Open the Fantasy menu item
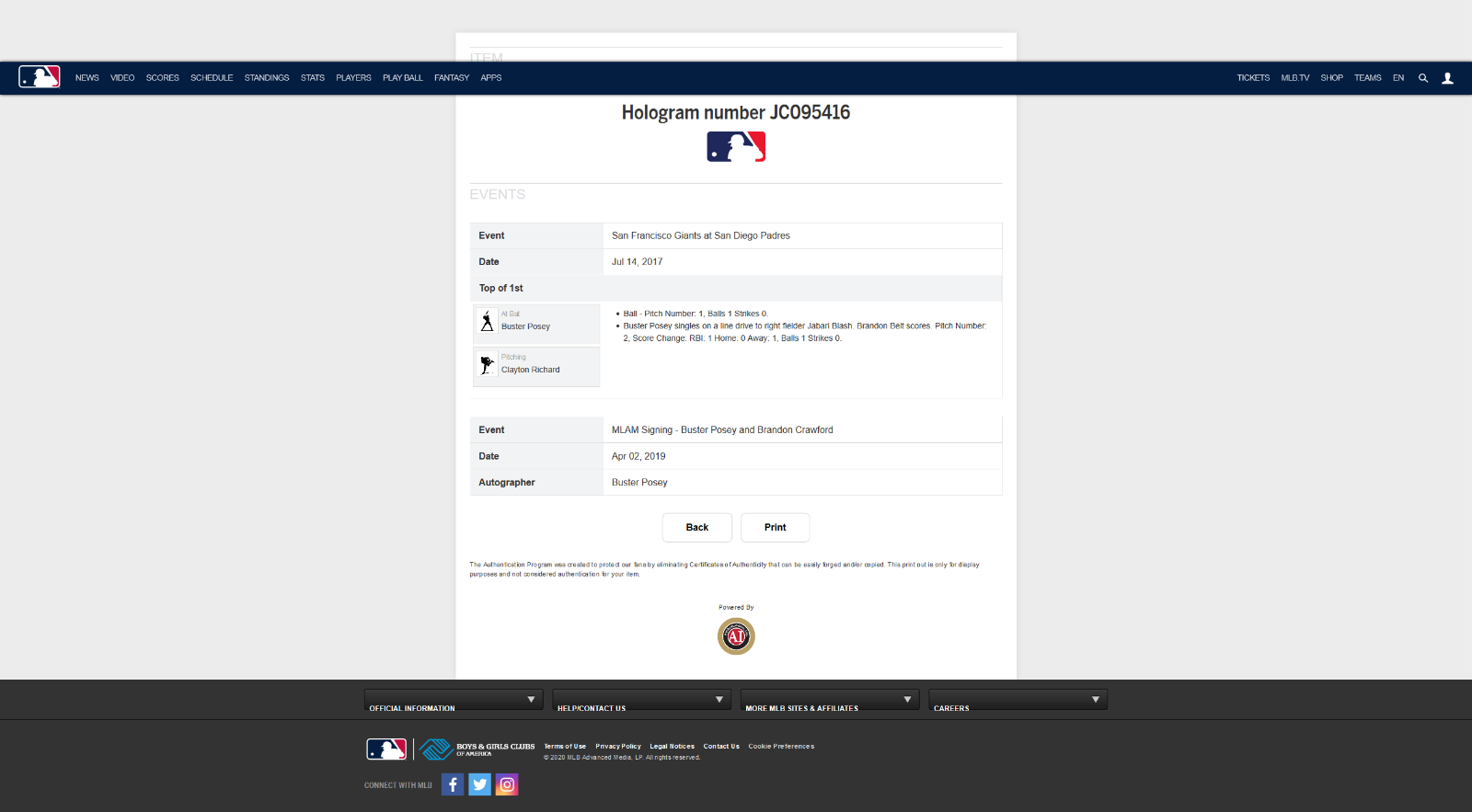The width and height of the screenshot is (1472, 812). [452, 78]
